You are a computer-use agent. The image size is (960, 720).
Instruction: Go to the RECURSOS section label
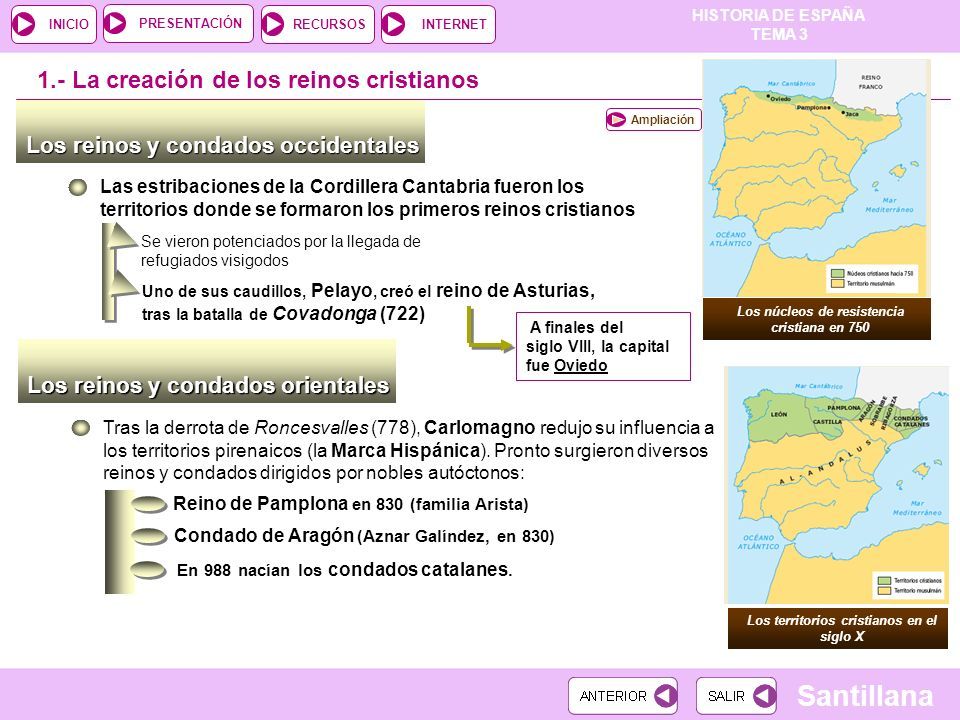click(329, 24)
